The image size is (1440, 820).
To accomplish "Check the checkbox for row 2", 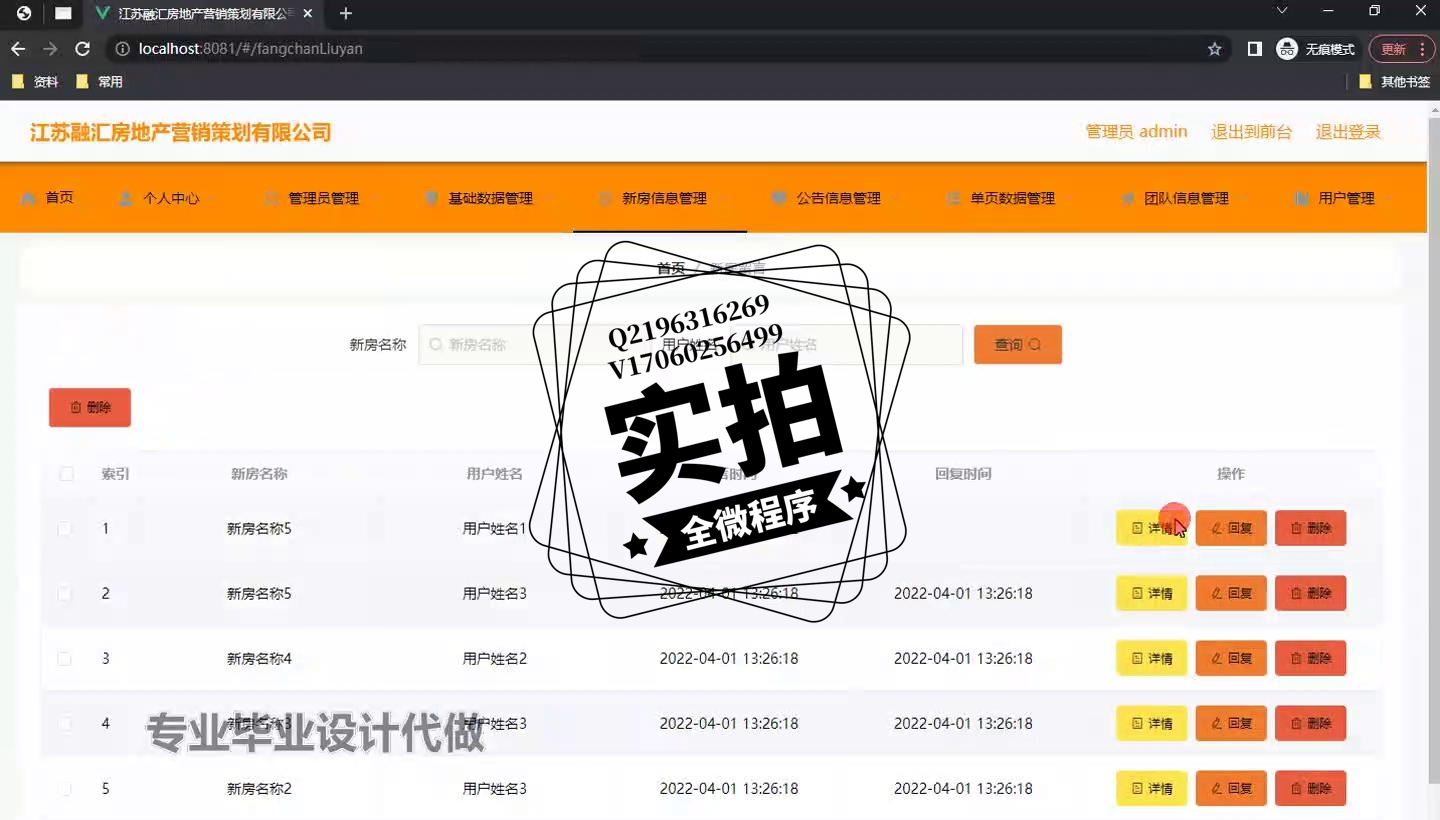I will pos(64,593).
